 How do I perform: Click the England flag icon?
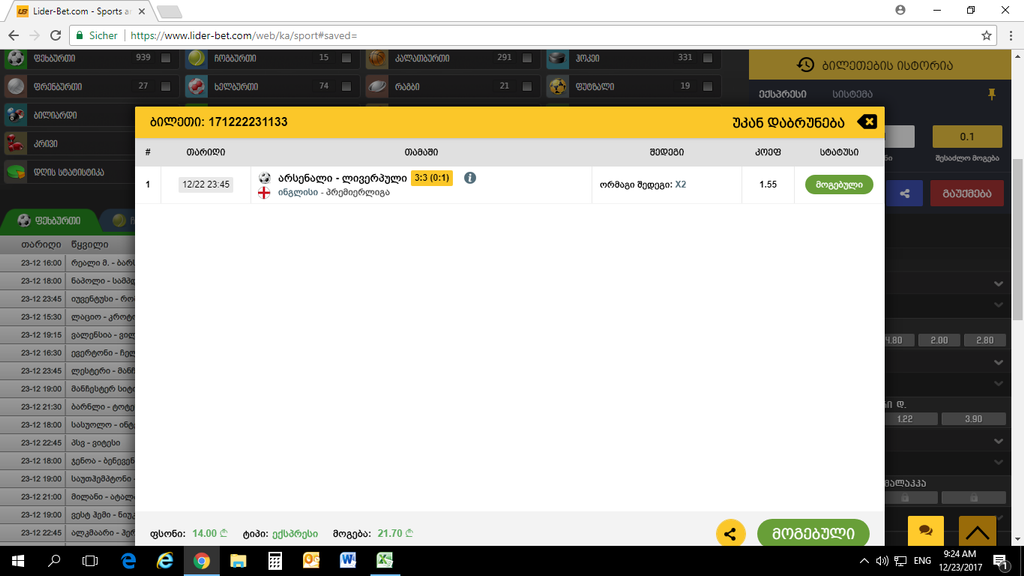(264, 193)
